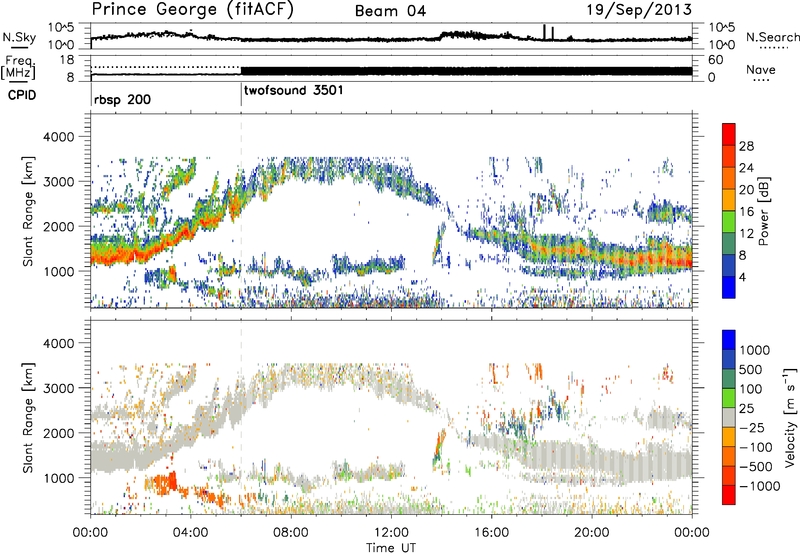This screenshot has width=800, height=554.
Task: Click the date '19/Sep/2013'
Action: (639, 9)
